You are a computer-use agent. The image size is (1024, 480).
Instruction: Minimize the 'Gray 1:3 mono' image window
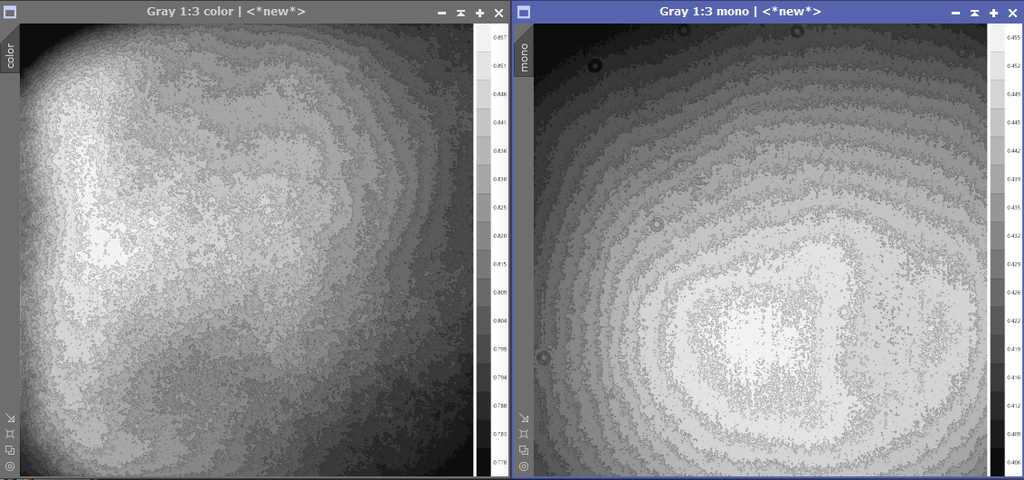tap(956, 12)
